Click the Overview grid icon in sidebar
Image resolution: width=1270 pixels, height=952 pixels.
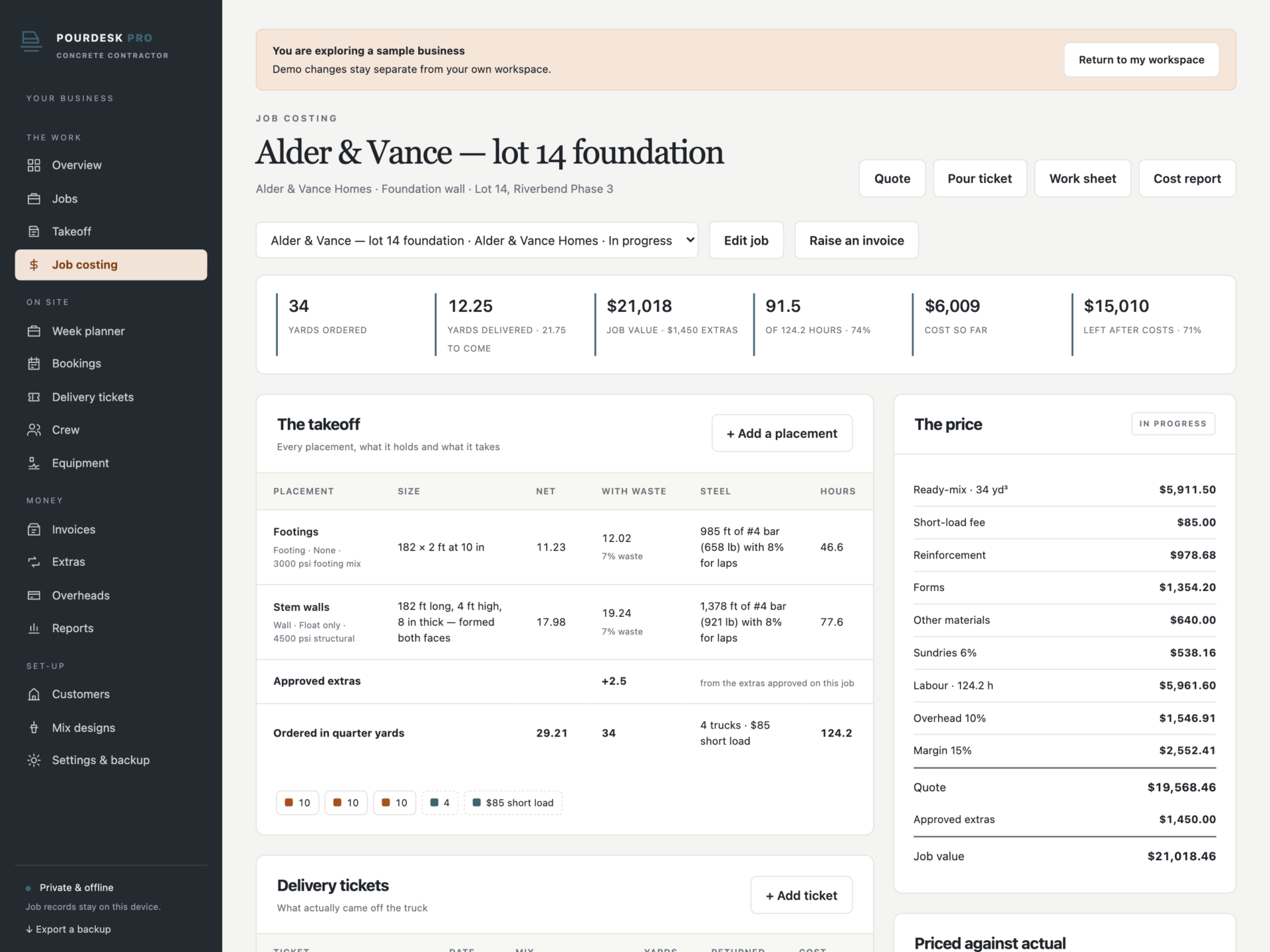pos(34,165)
